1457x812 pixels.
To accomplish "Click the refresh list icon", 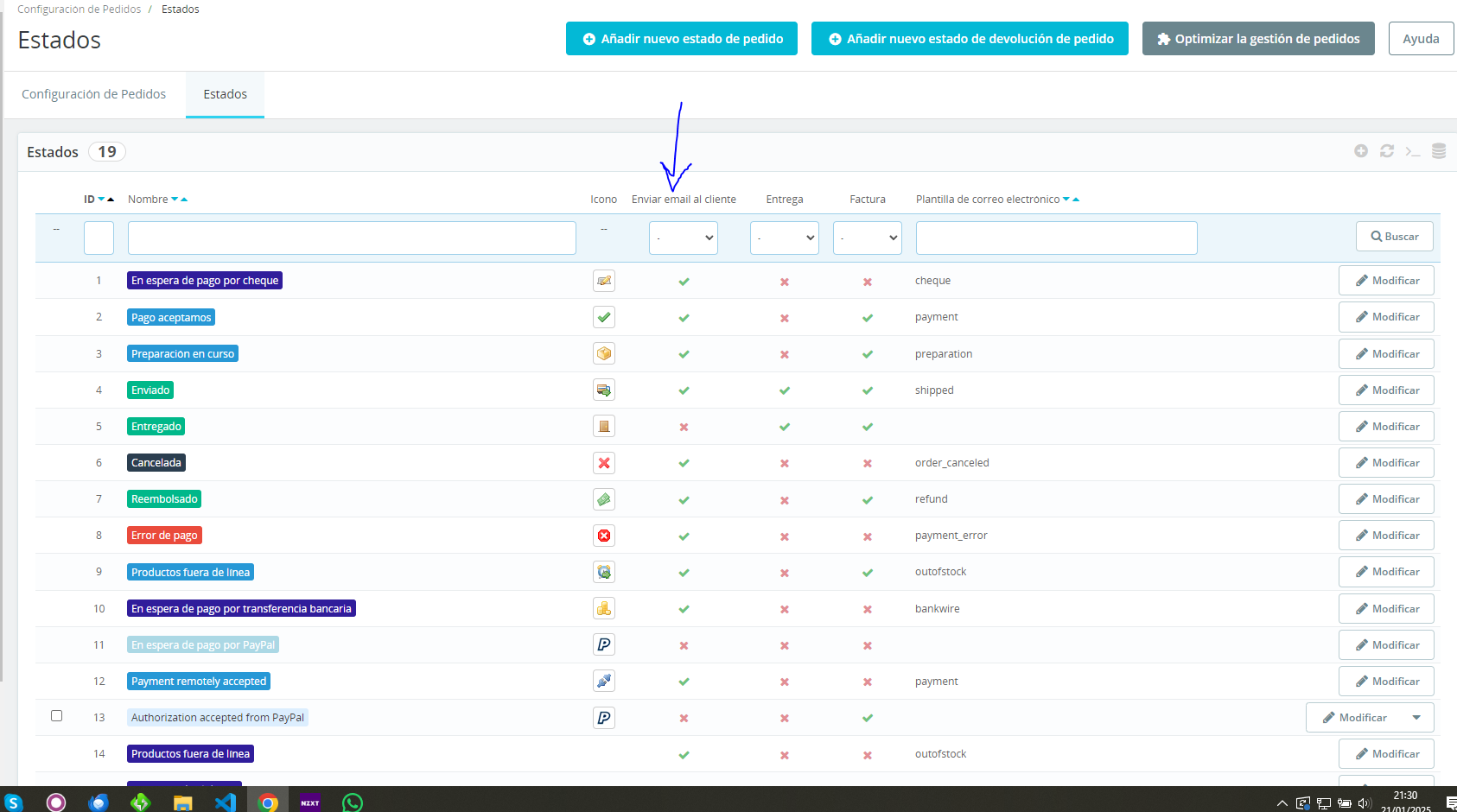I will point(1387,151).
